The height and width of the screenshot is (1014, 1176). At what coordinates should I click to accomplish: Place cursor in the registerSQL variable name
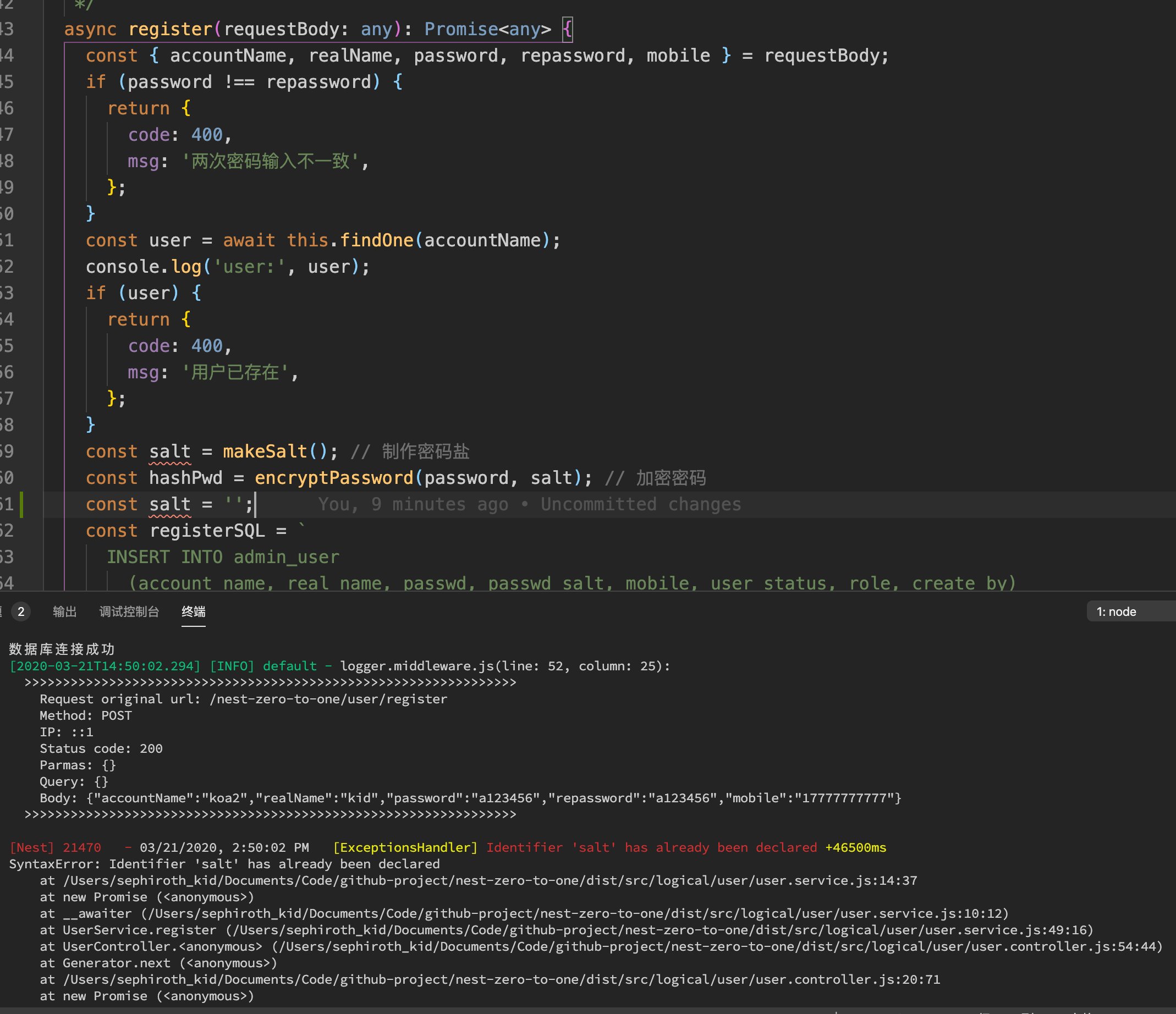tap(207, 531)
